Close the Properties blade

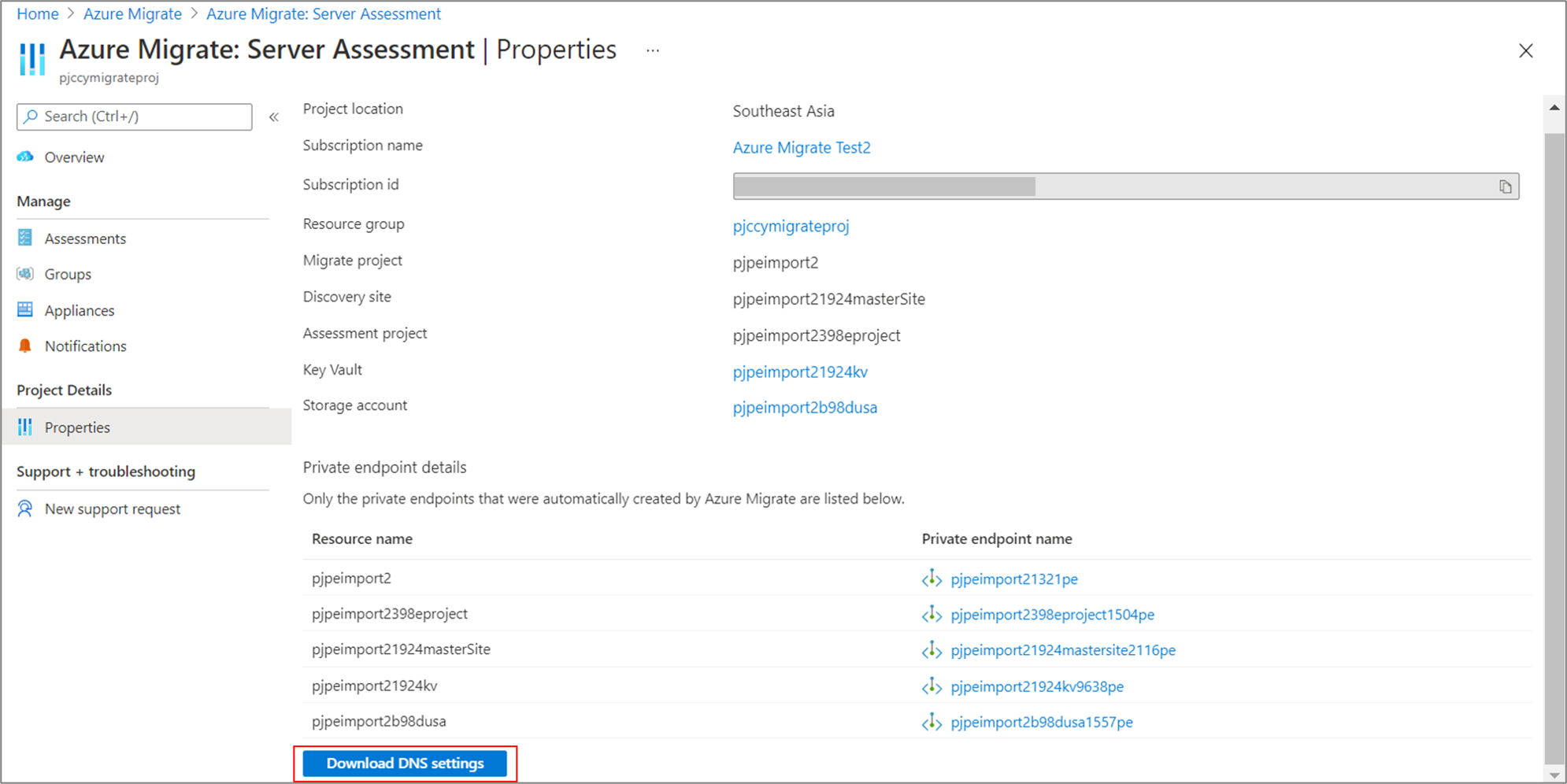pyautogui.click(x=1525, y=51)
